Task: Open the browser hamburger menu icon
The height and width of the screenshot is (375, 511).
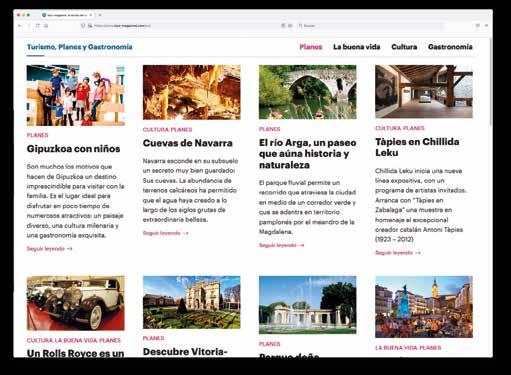Action: (486, 26)
